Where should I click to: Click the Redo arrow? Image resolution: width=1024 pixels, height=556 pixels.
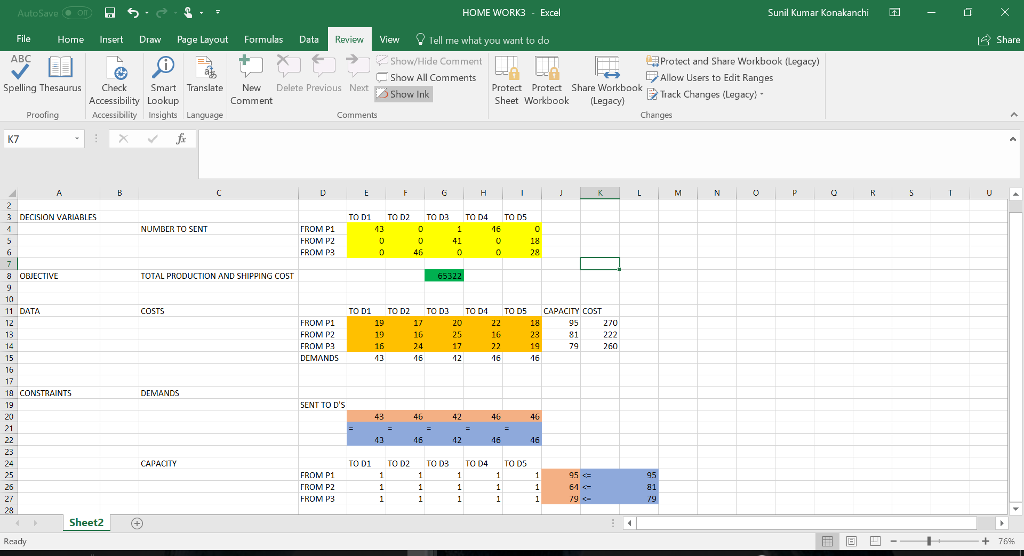161,12
